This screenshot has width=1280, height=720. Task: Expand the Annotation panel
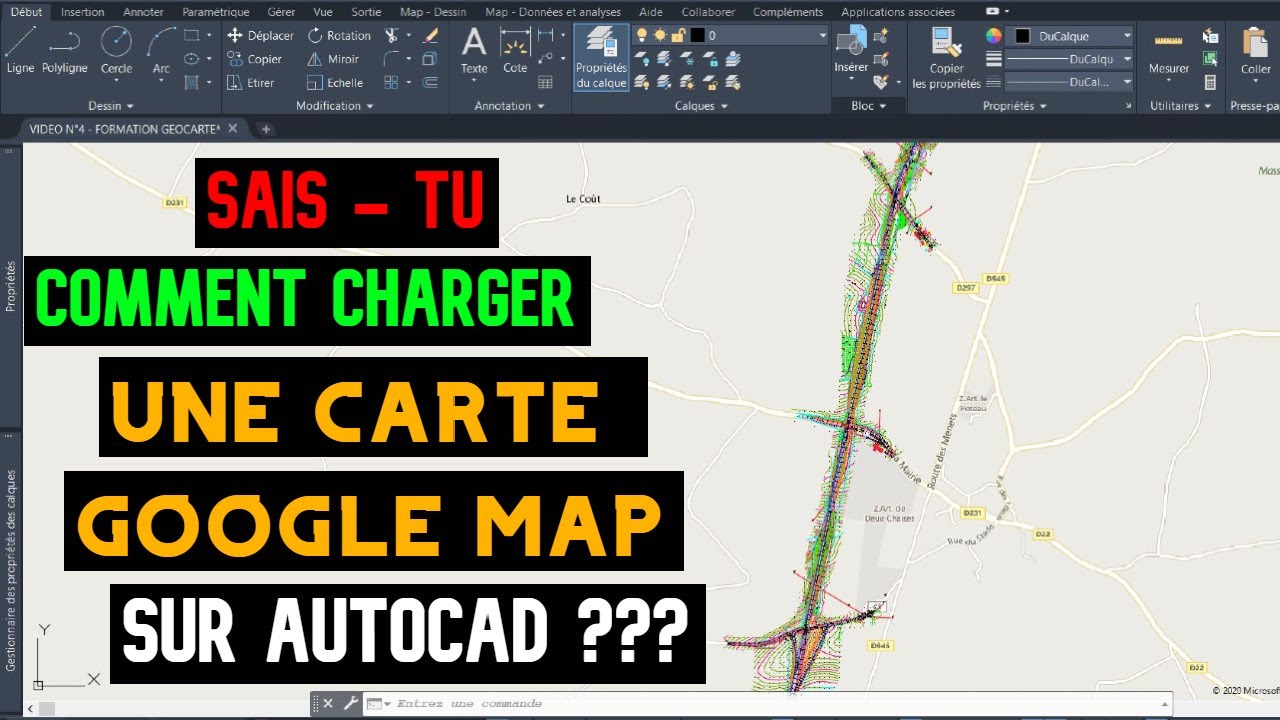[x=508, y=106]
